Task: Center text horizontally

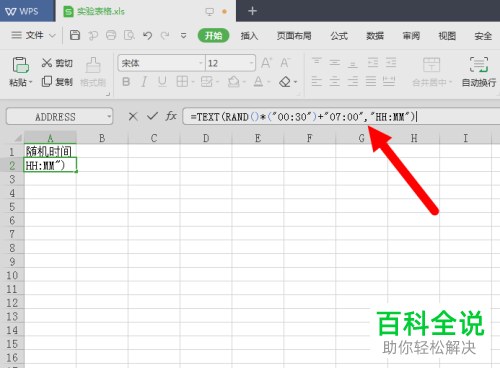Action: coord(335,81)
